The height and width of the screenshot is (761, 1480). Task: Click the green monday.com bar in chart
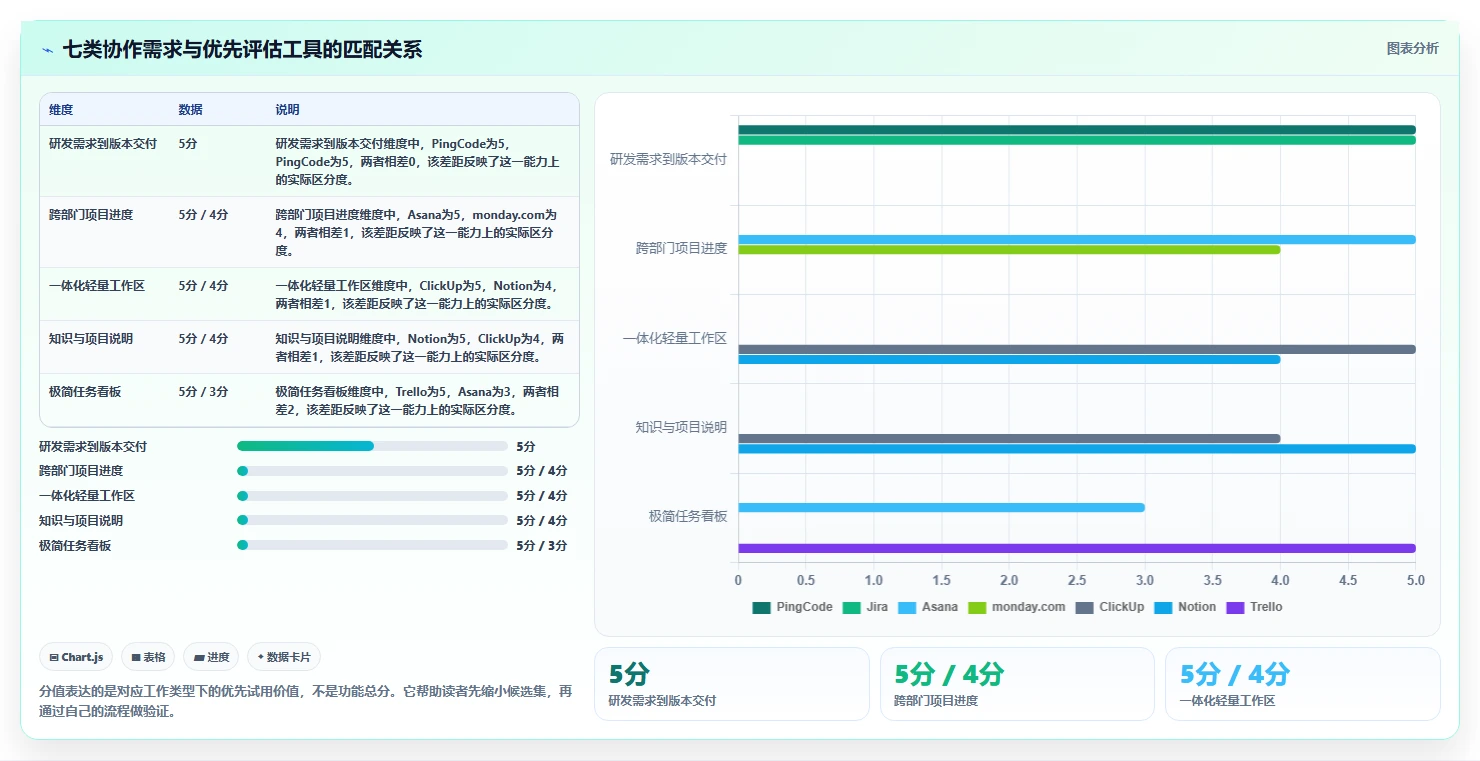(x=1009, y=250)
